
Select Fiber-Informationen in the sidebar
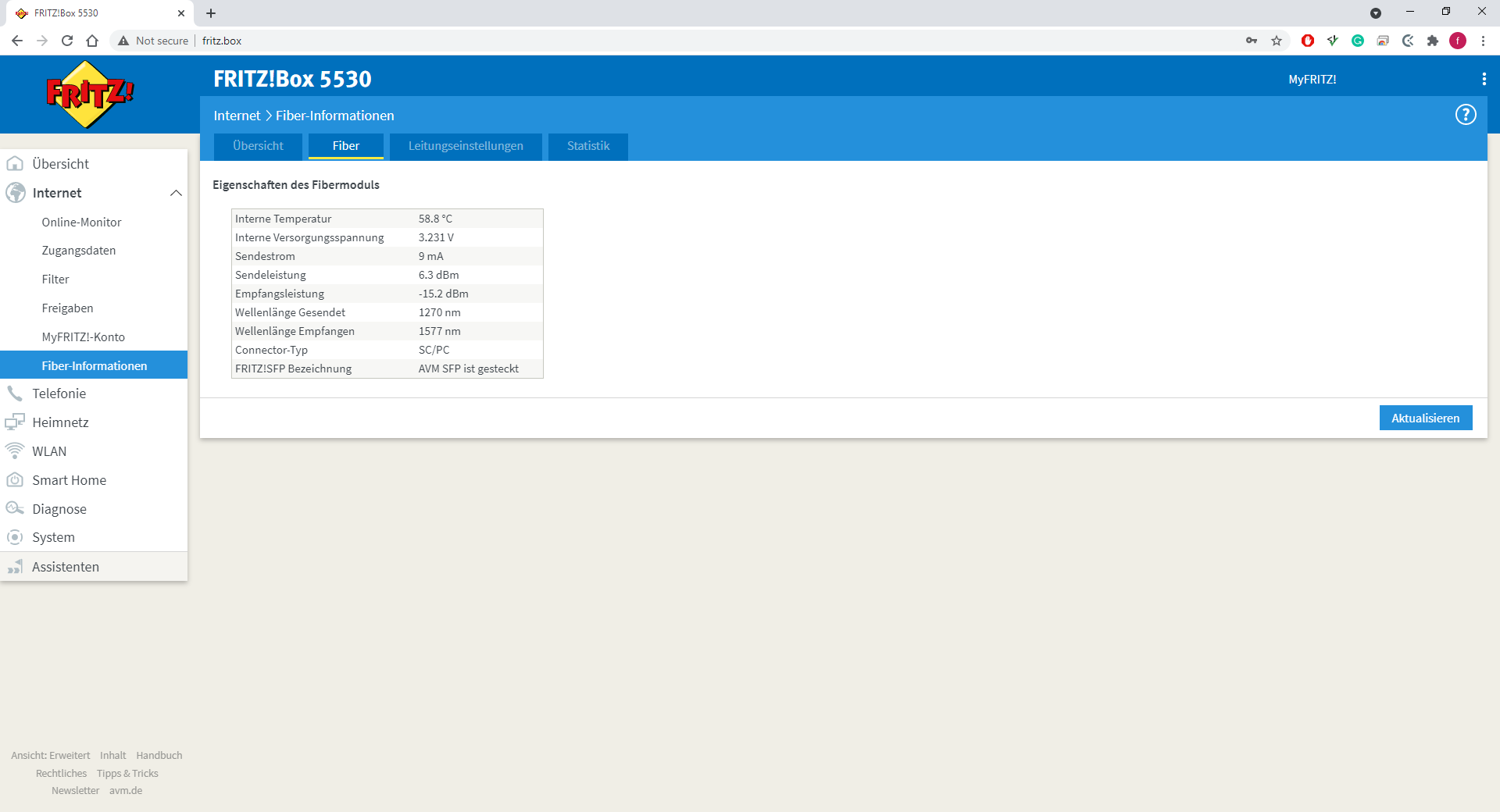[94, 365]
